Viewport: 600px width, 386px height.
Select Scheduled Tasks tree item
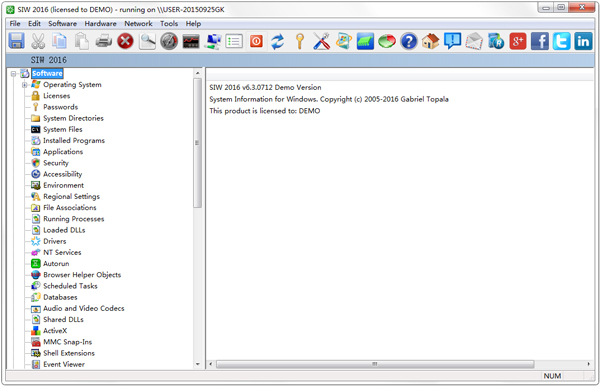[x=70, y=286]
